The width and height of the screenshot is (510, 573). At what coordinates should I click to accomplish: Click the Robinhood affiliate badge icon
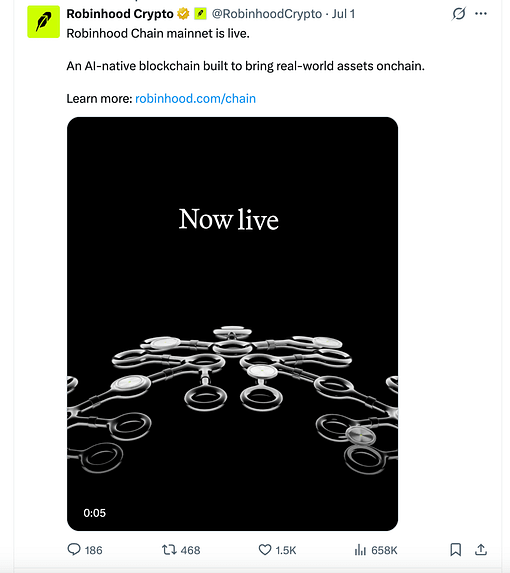click(200, 14)
